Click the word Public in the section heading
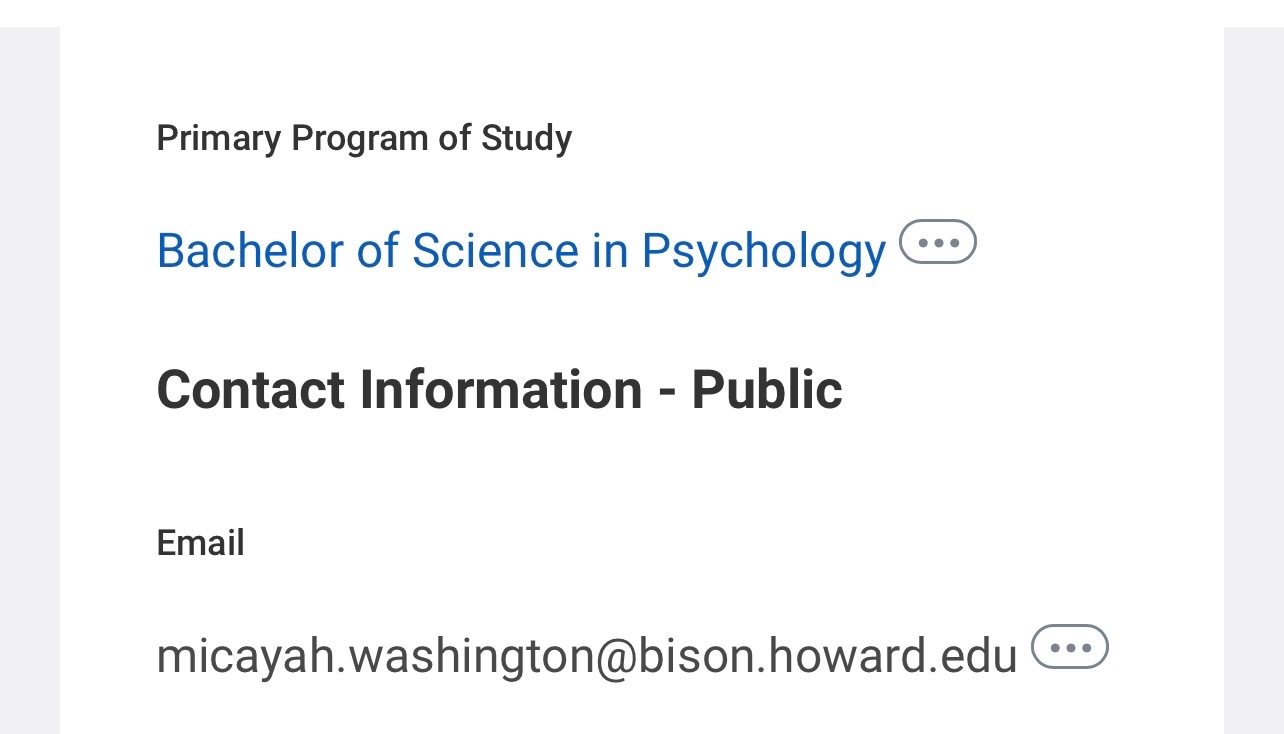 767,389
